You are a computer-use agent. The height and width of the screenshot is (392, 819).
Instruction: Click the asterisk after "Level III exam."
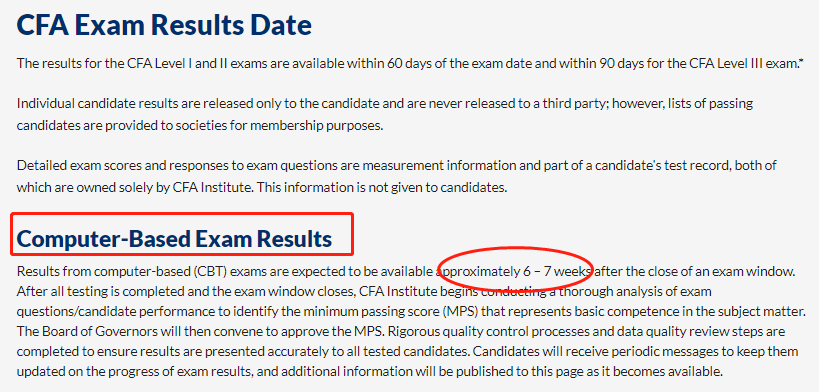pos(801,63)
